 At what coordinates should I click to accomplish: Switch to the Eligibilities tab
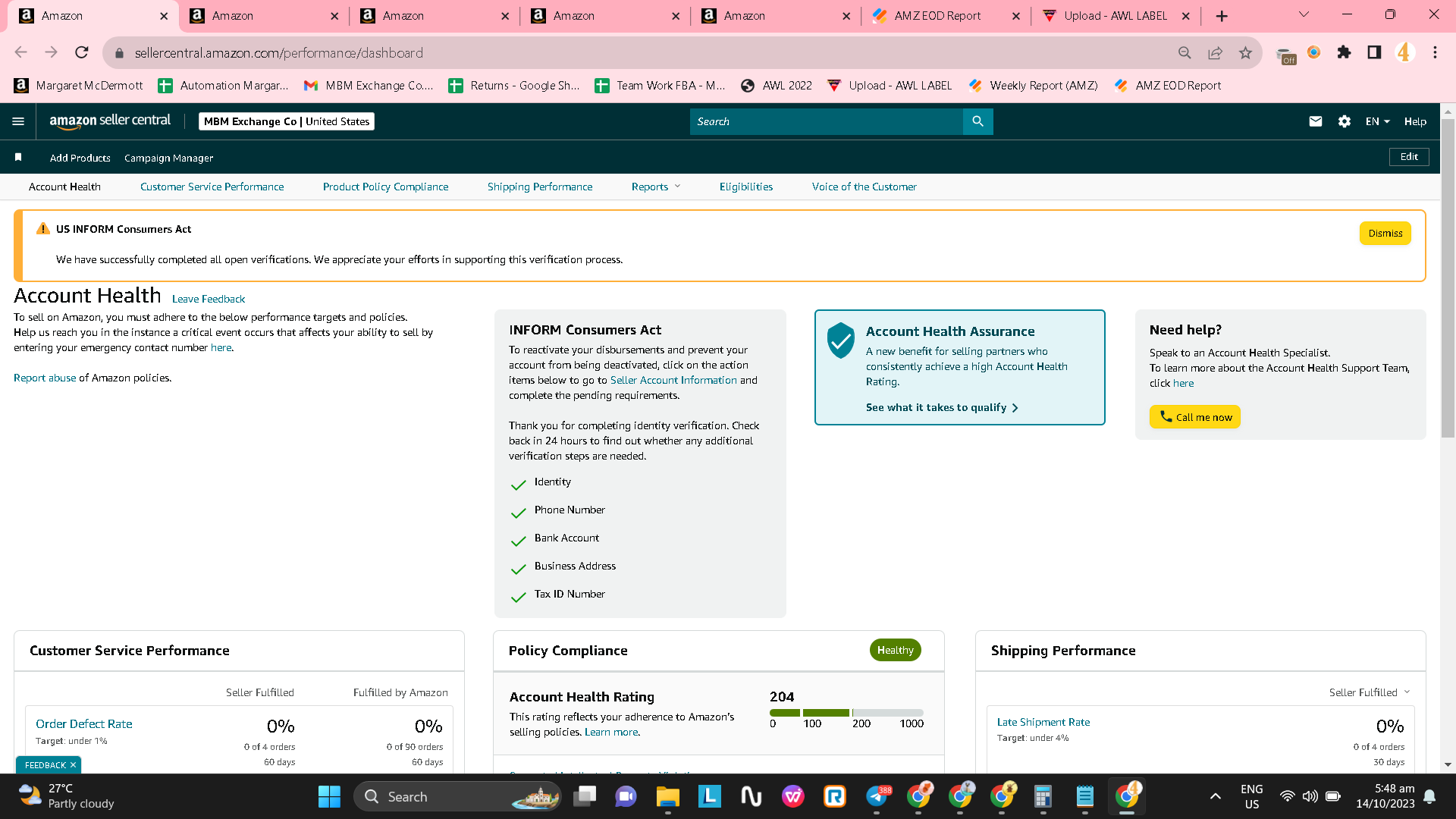[x=746, y=187]
